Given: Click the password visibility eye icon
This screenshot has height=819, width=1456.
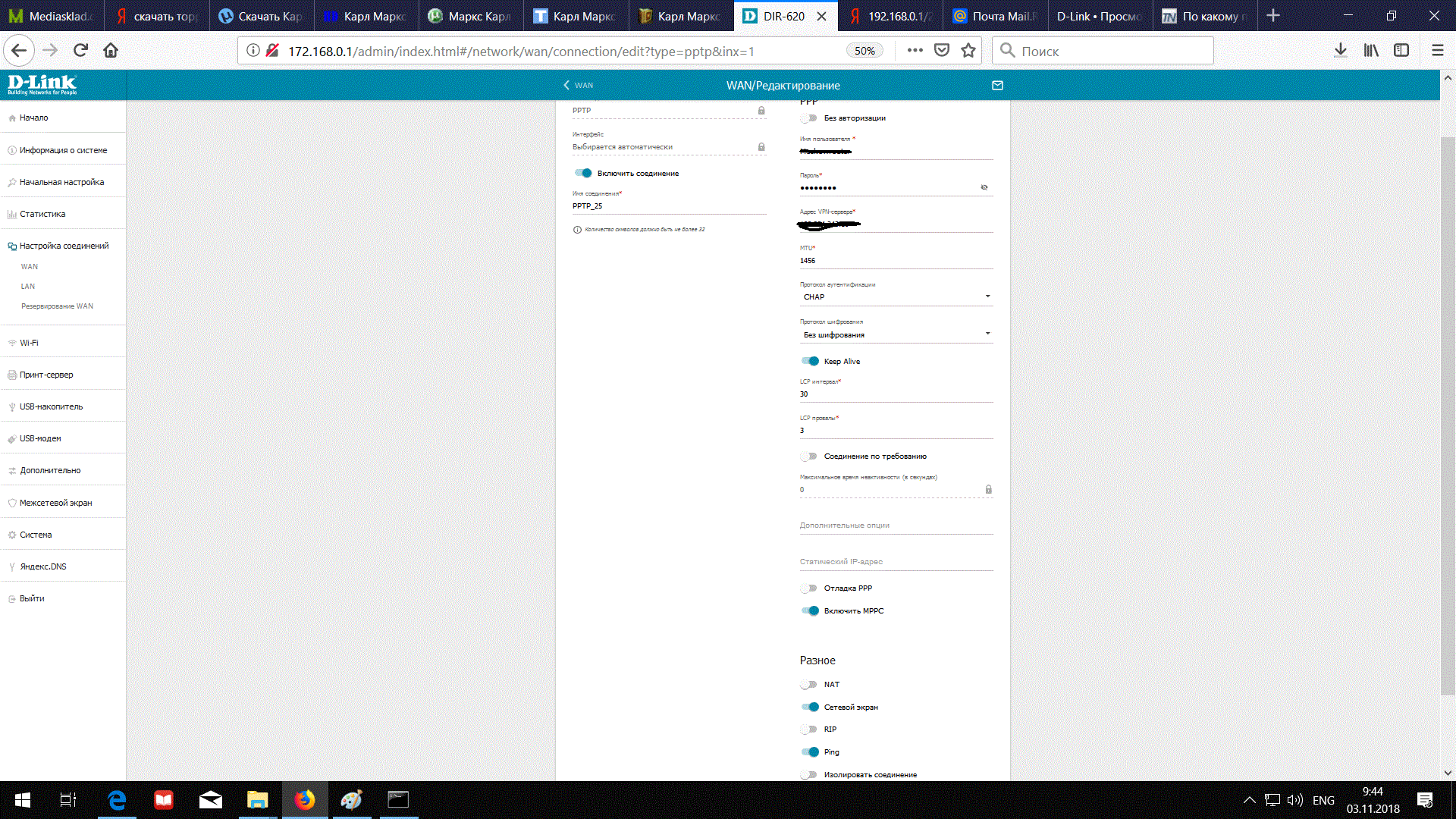Looking at the screenshot, I should click(984, 187).
